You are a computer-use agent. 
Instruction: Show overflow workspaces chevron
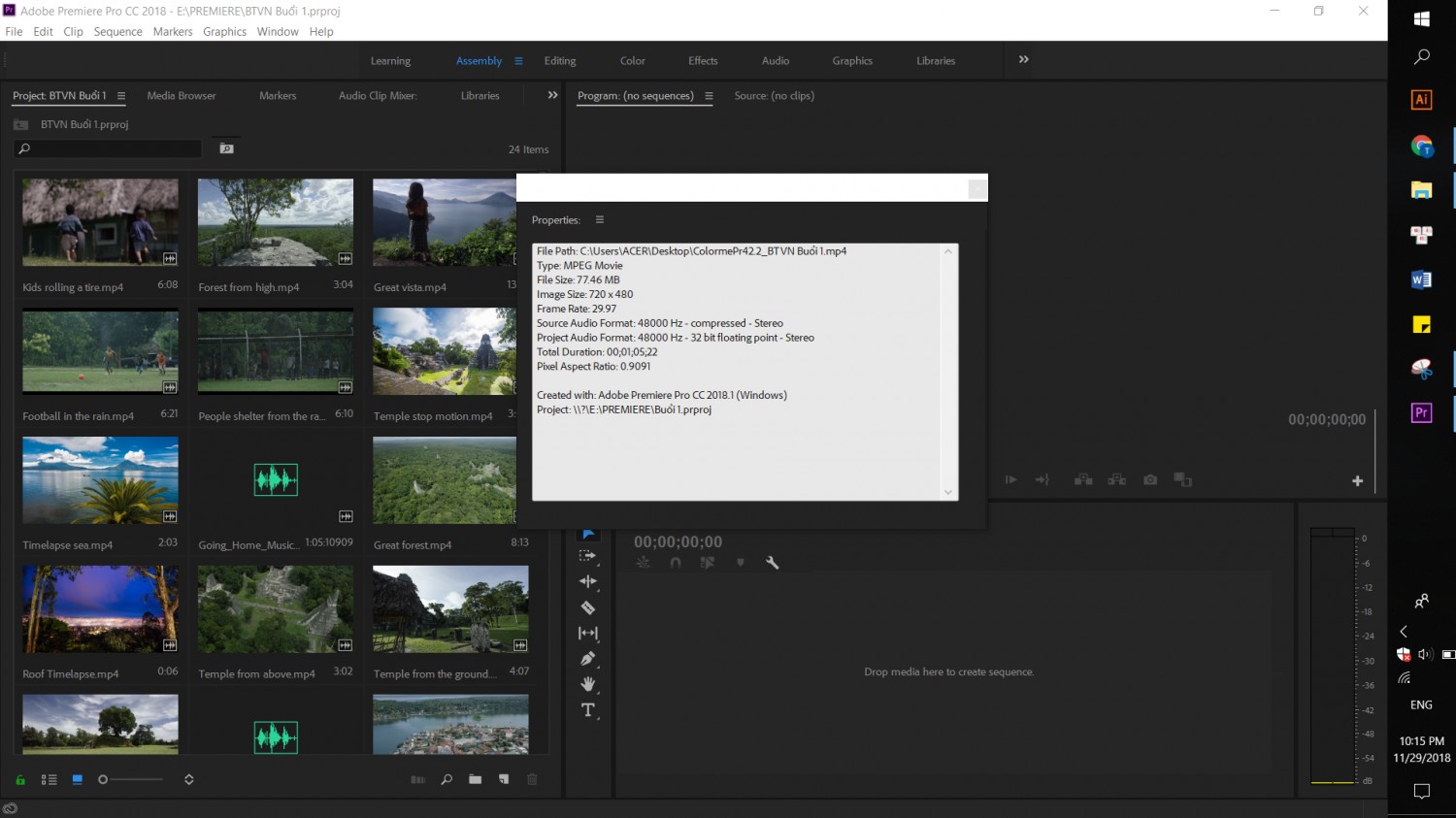tap(1023, 59)
